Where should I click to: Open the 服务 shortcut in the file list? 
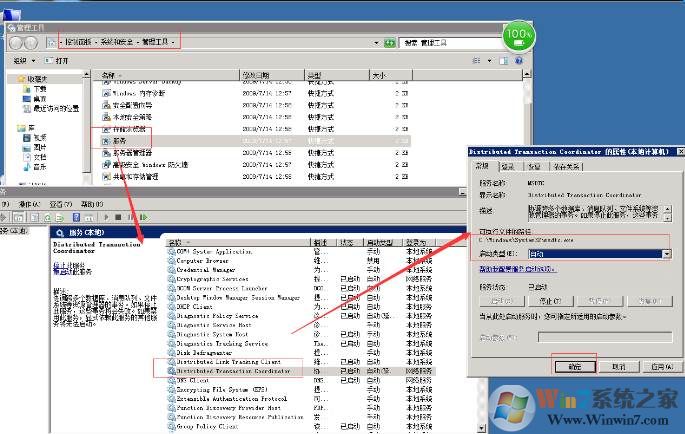click(120, 141)
